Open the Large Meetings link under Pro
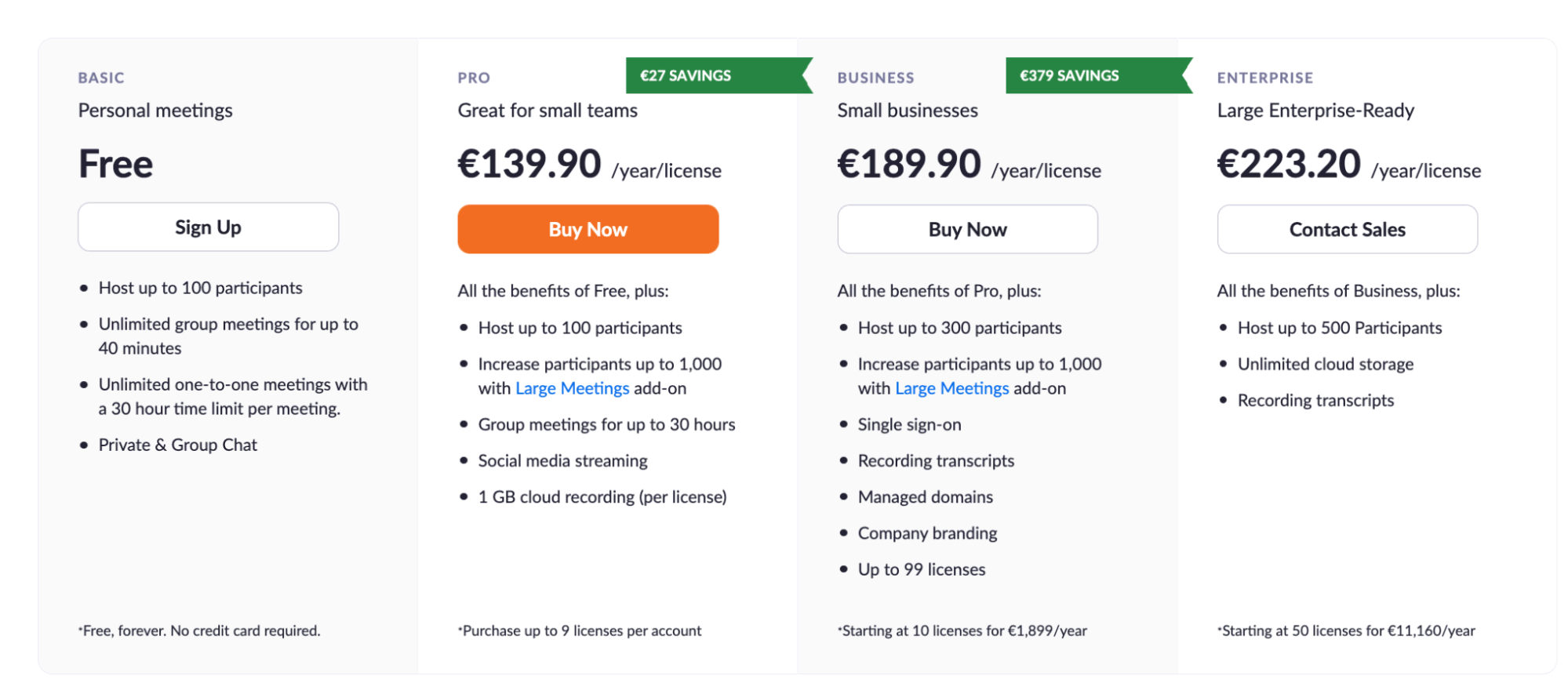 click(572, 387)
